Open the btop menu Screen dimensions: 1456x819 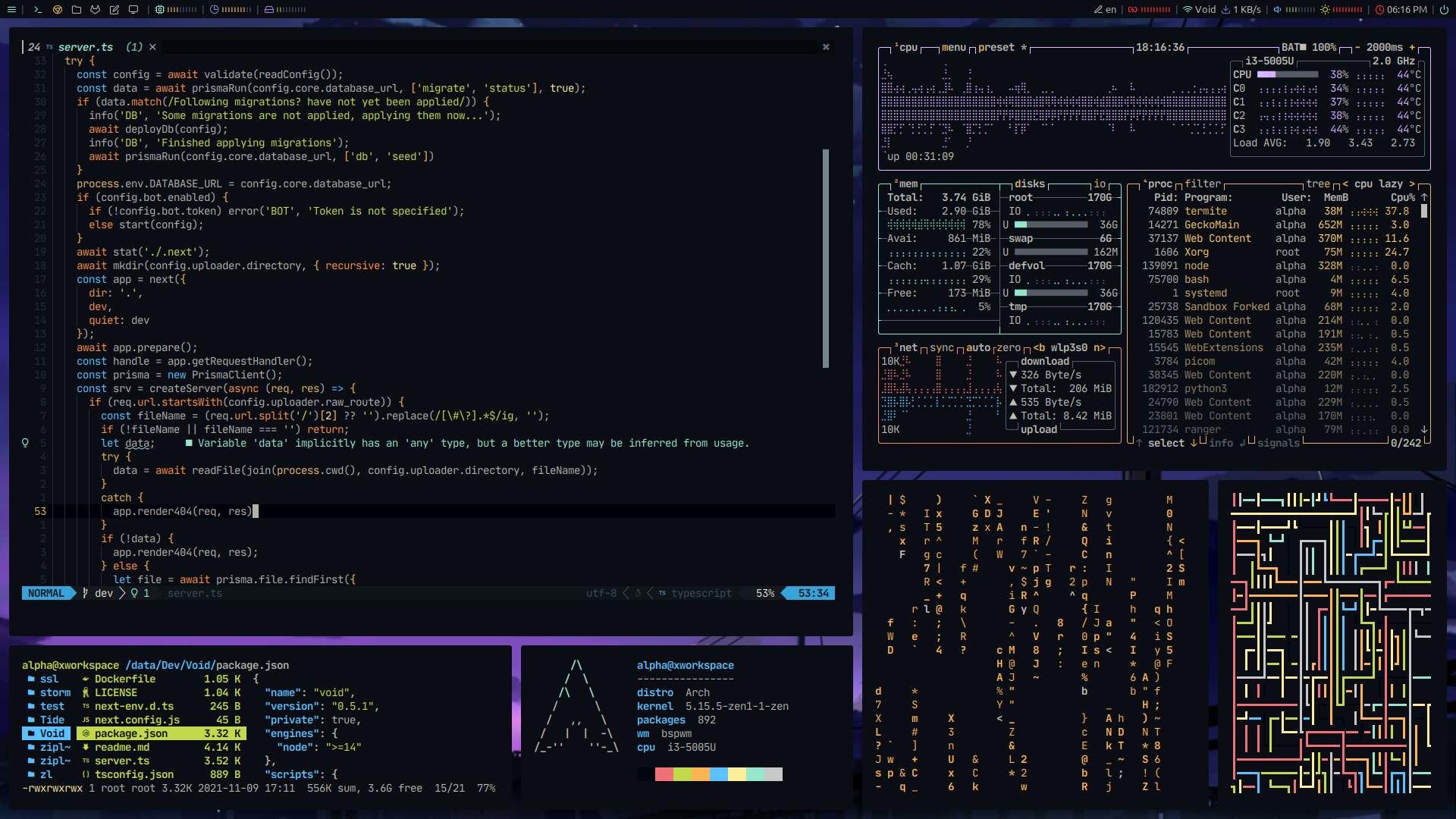click(x=953, y=47)
